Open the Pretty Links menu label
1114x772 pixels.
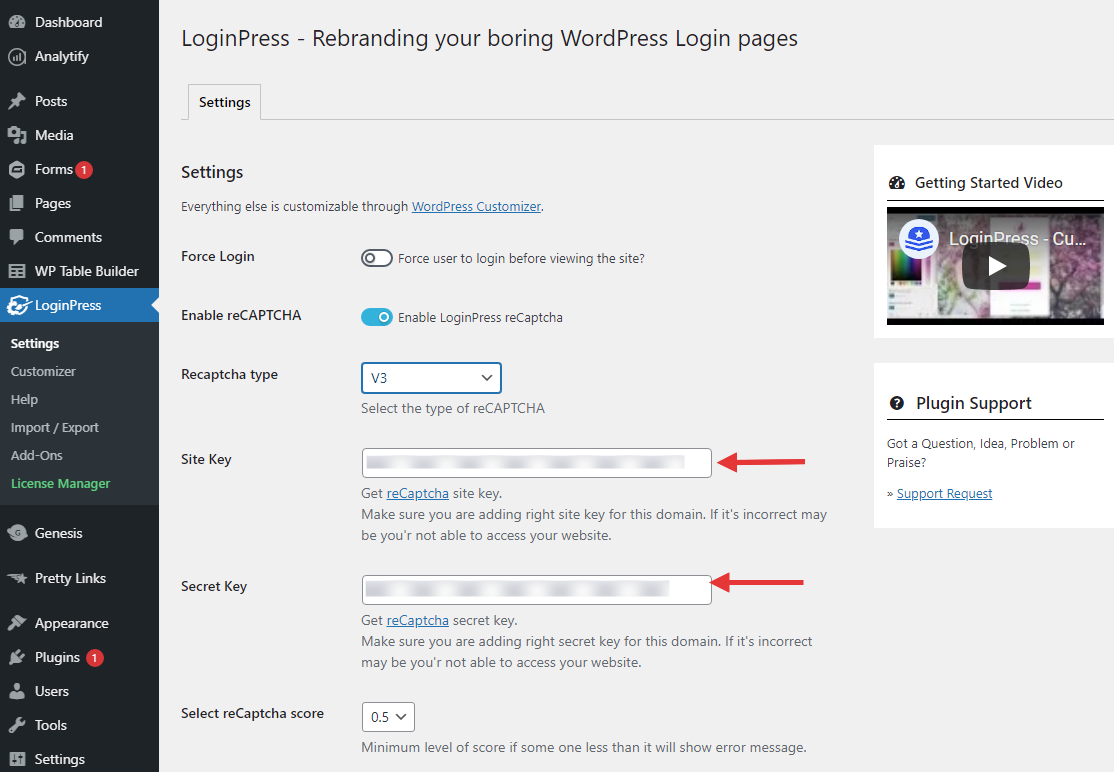pos(70,578)
